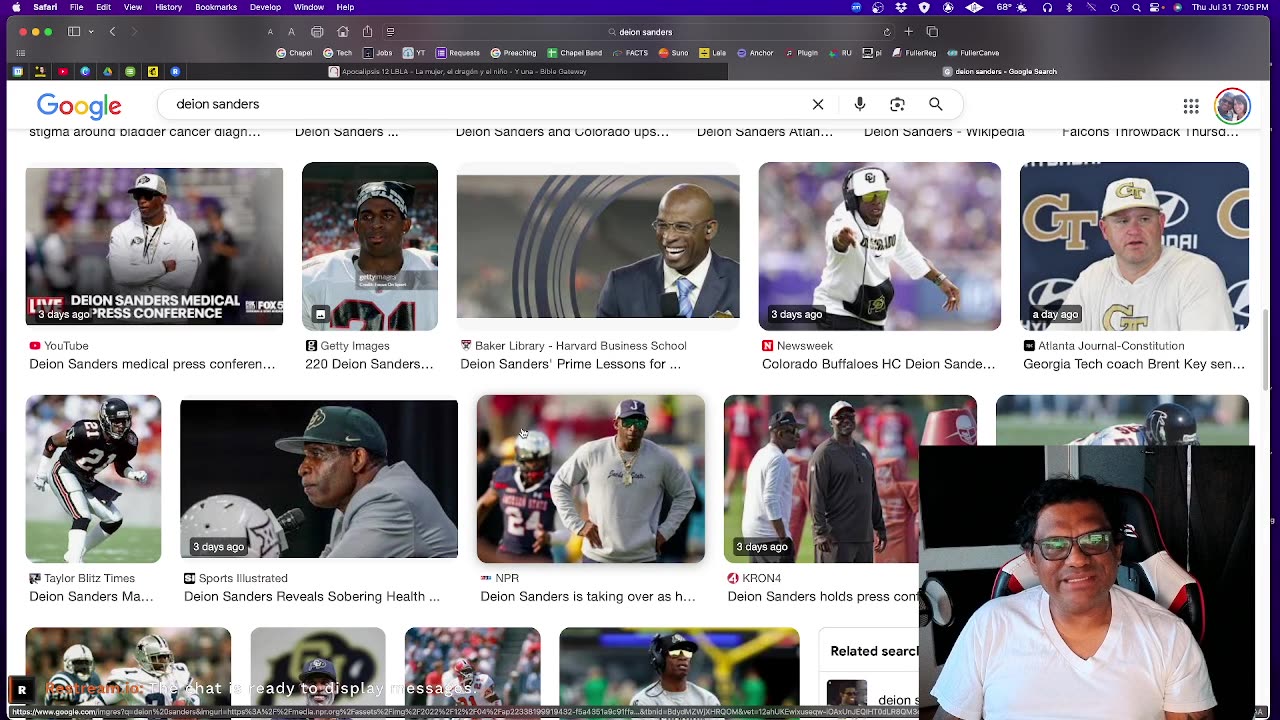Search by voice using microphone icon
1280x720 pixels.
tap(859, 104)
